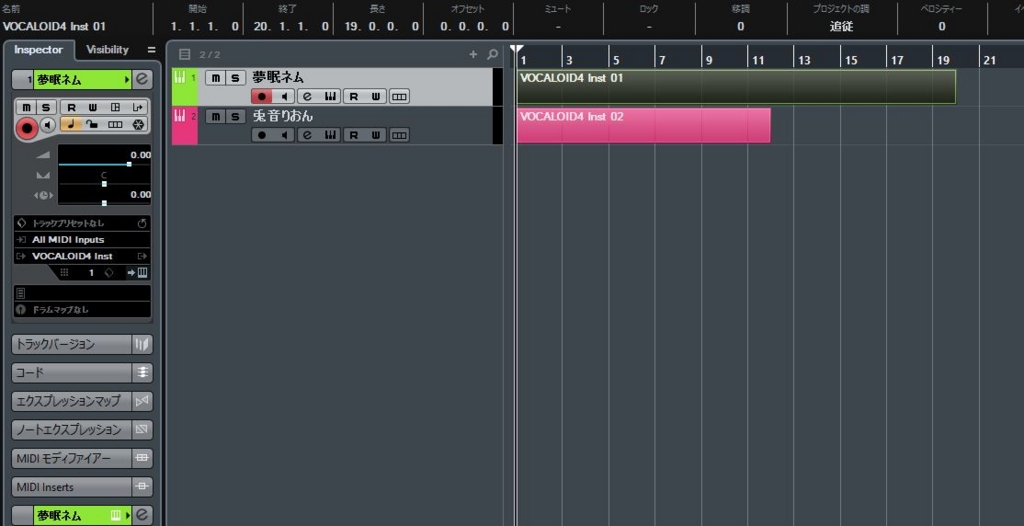Mute the 夢眠ネム track in track list
Viewport: 1024px width, 526px height.
point(216,78)
